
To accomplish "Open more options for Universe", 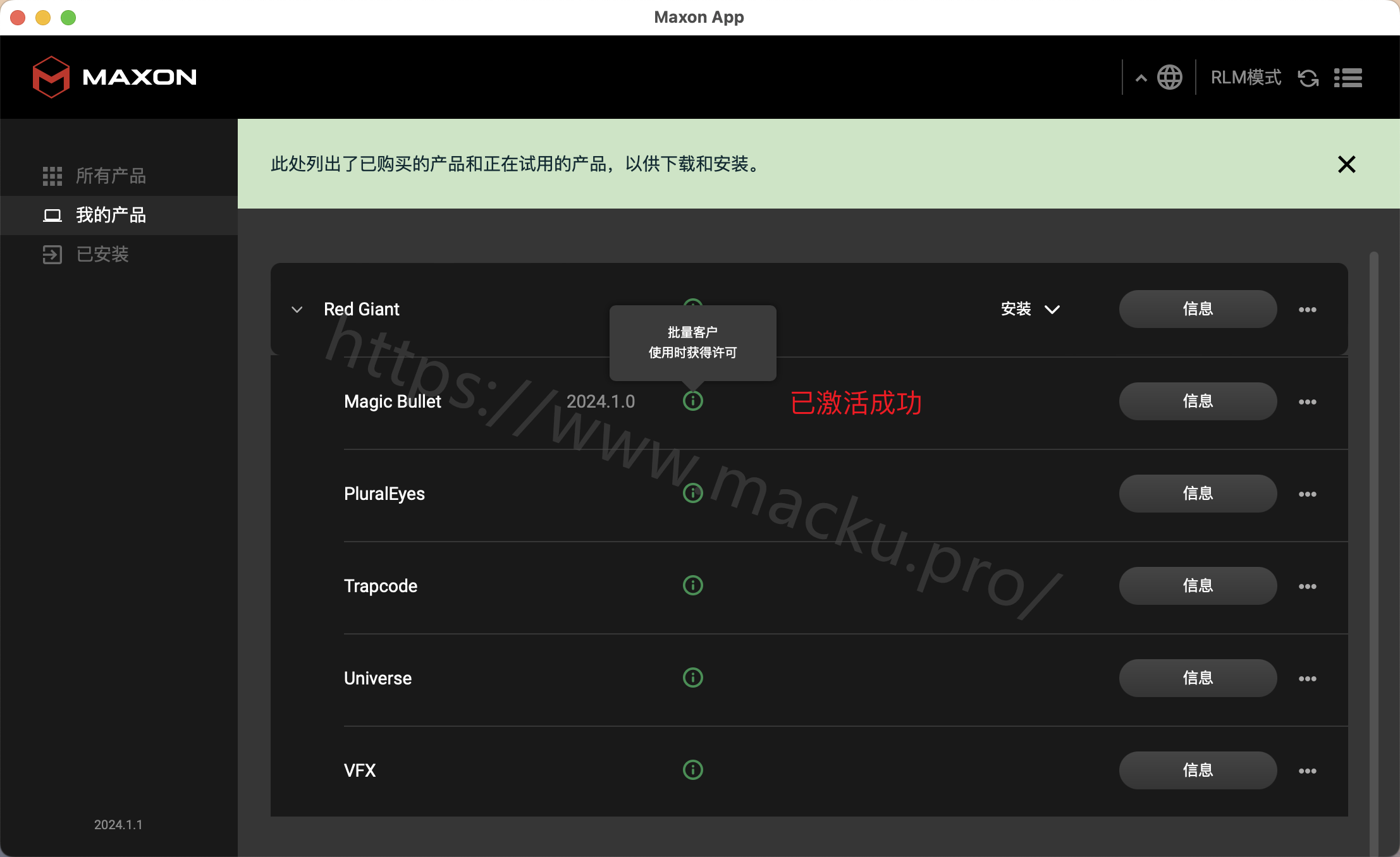I will point(1307,679).
